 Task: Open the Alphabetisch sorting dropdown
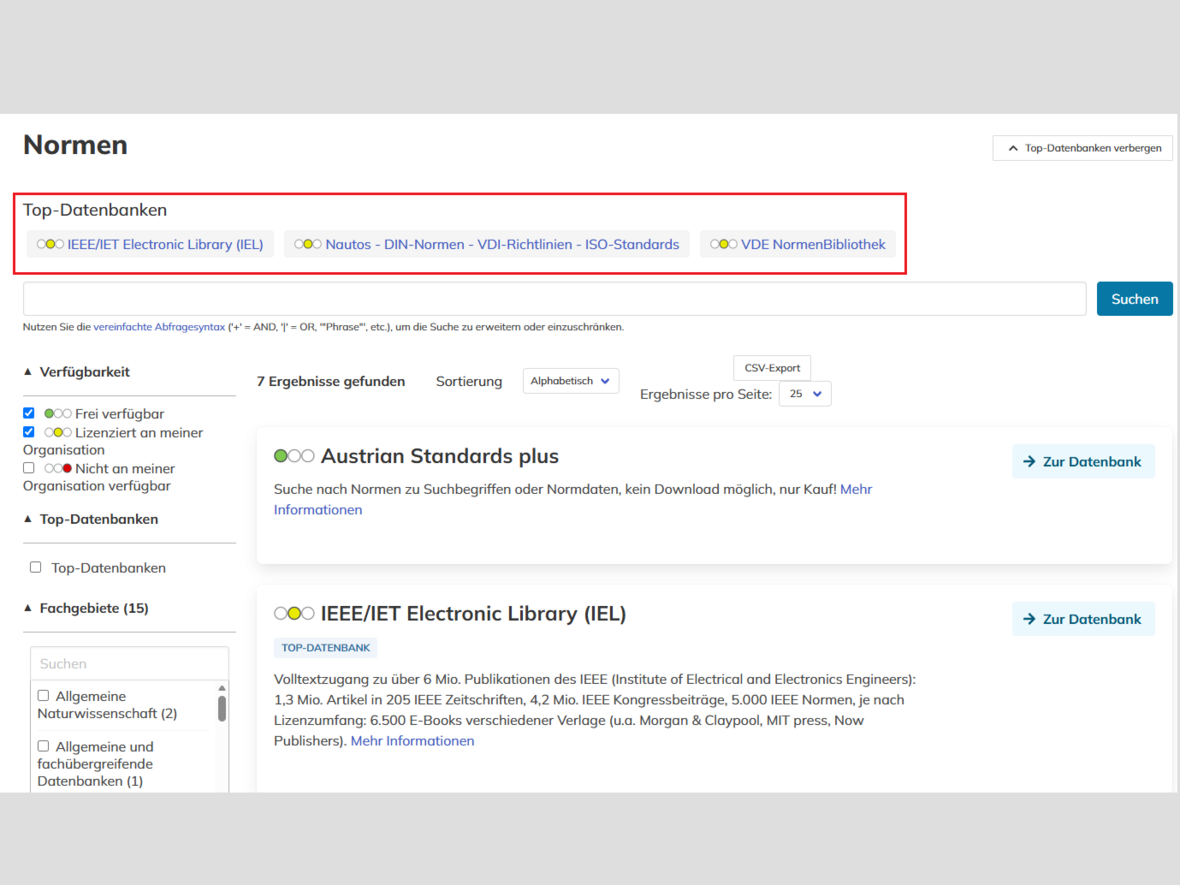click(570, 381)
